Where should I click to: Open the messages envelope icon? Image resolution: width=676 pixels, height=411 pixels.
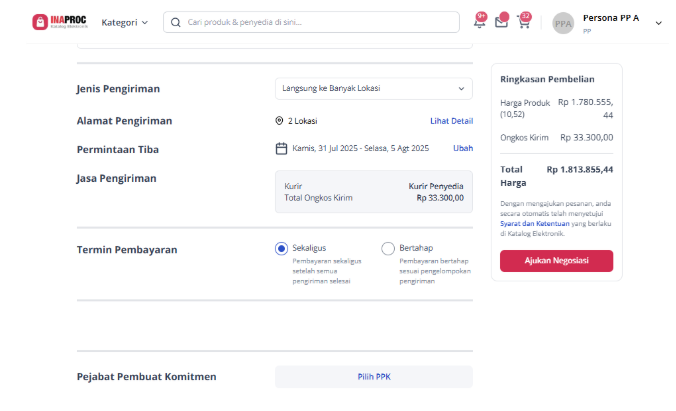[501, 22]
